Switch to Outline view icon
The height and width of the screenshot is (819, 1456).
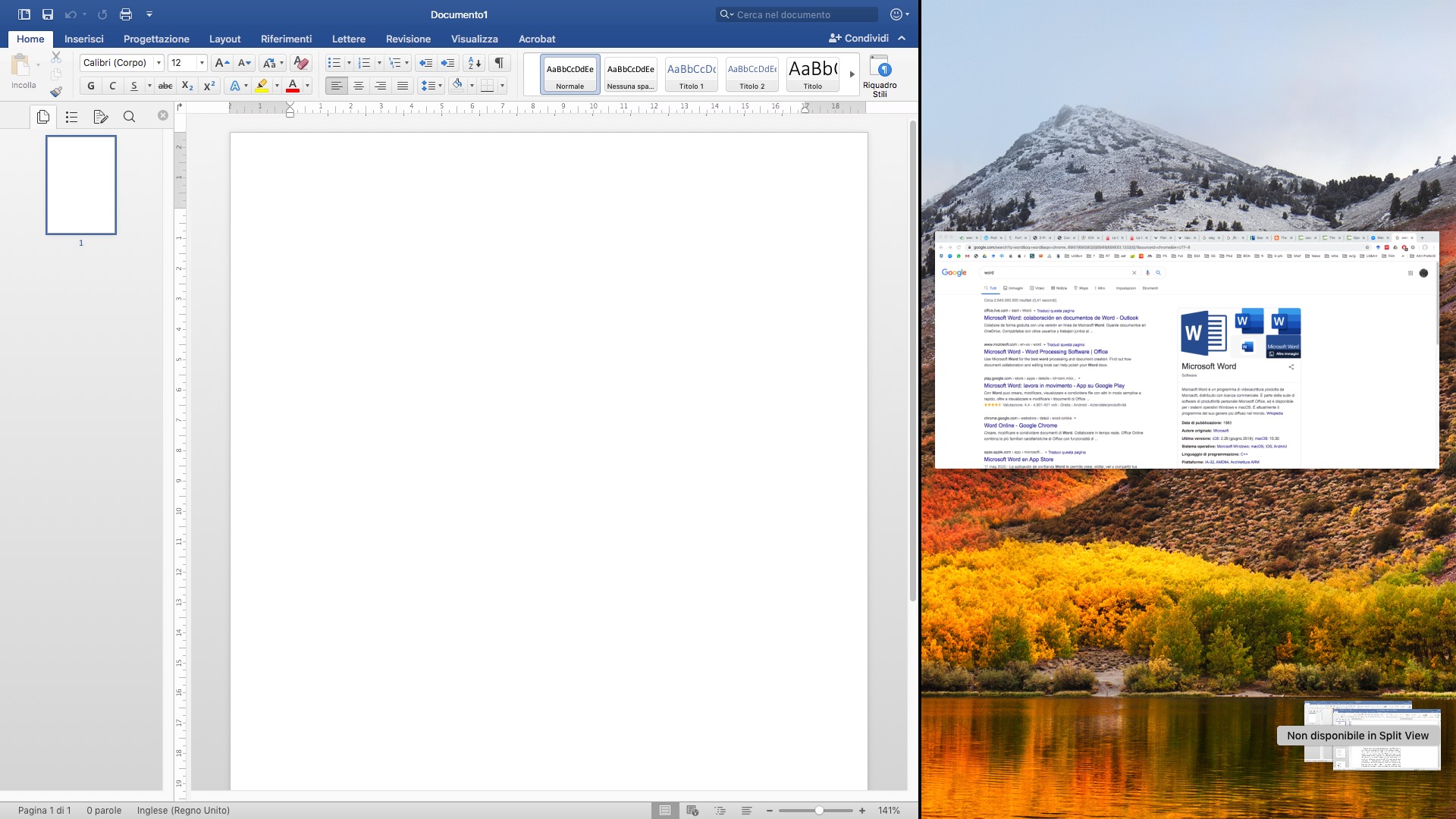[720, 811]
